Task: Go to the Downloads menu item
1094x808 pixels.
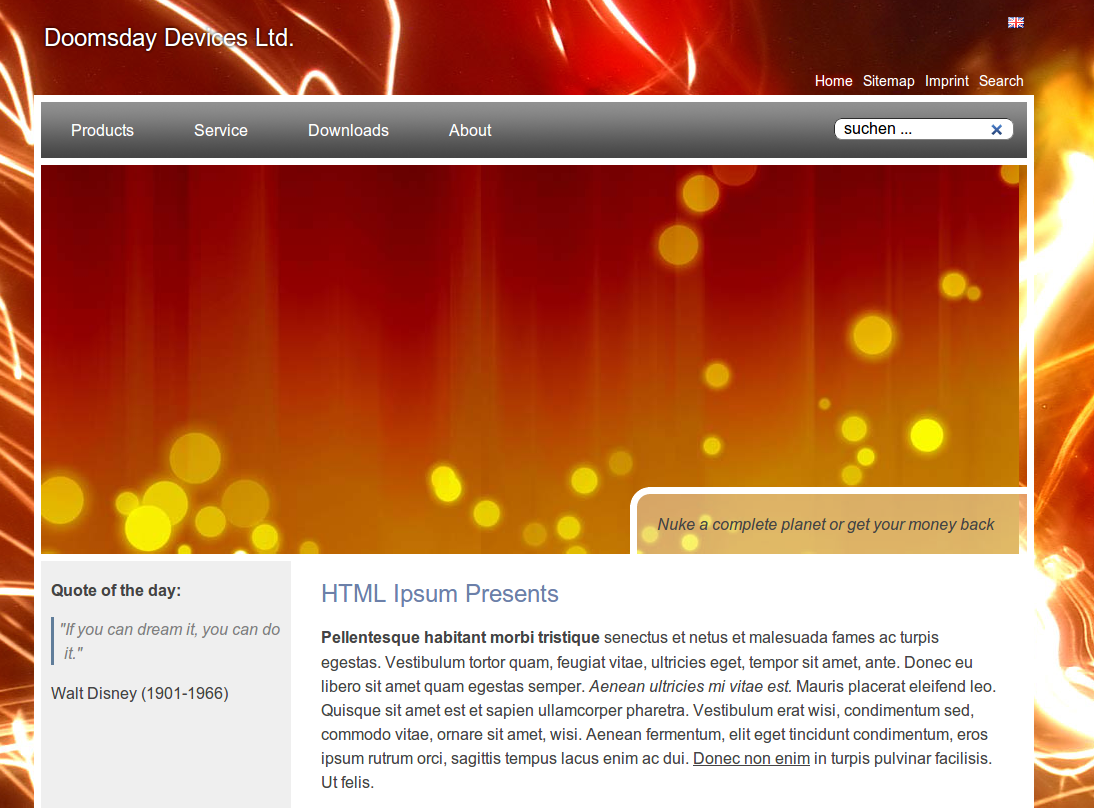Action: pos(348,130)
